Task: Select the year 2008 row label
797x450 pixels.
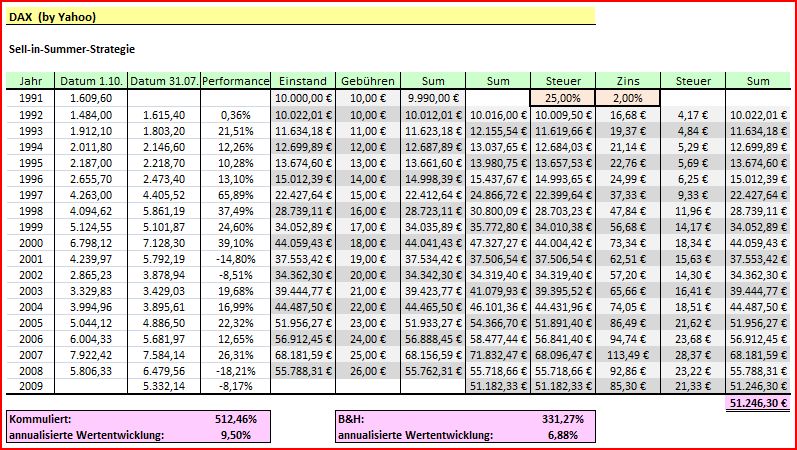Action: click(x=30, y=371)
